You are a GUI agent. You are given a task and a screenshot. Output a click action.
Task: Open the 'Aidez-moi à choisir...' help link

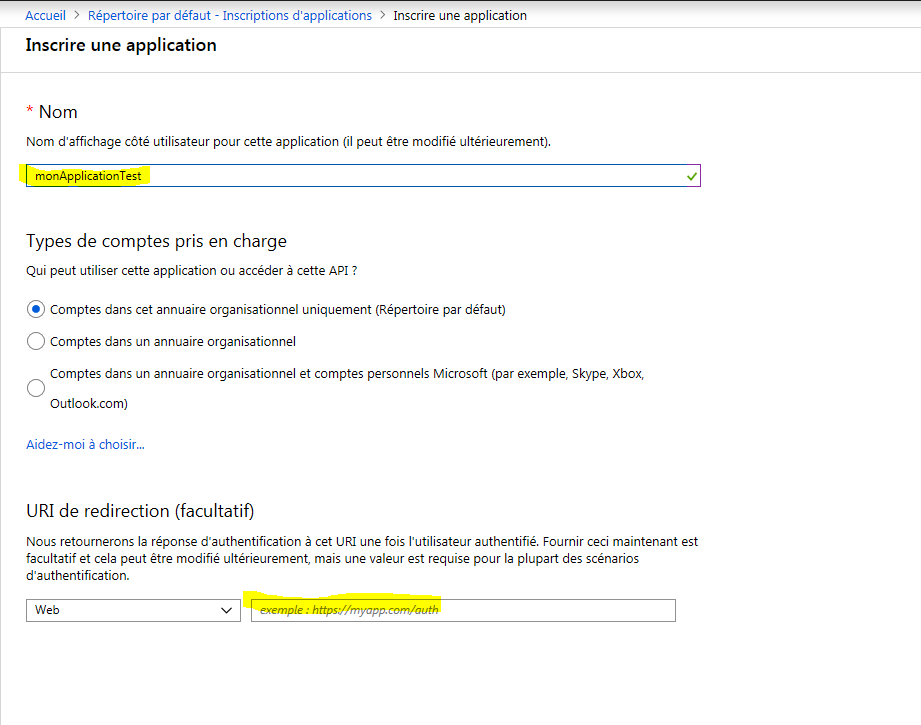point(85,444)
